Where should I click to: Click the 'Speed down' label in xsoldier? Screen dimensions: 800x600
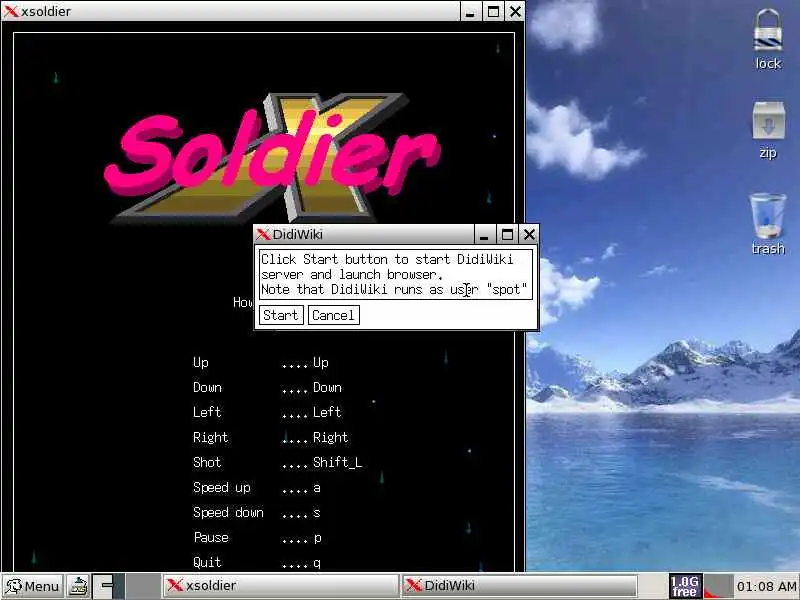(228, 512)
